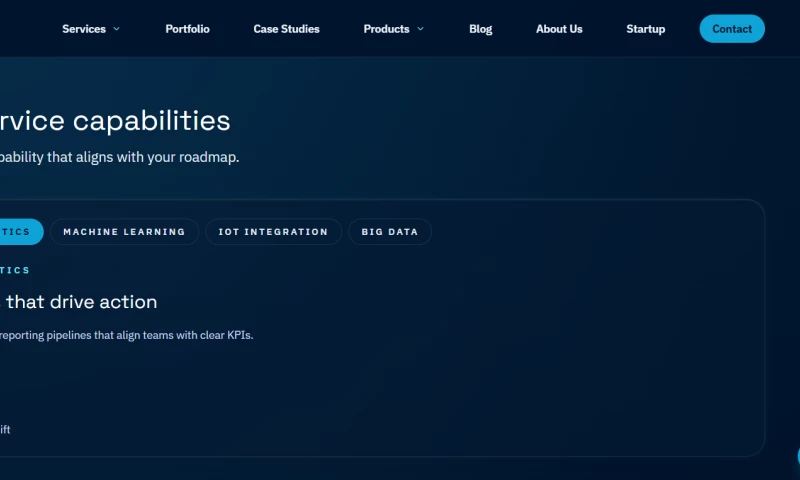The width and height of the screenshot is (800, 480).
Task: Navigate to the Startup page
Action: pos(645,29)
